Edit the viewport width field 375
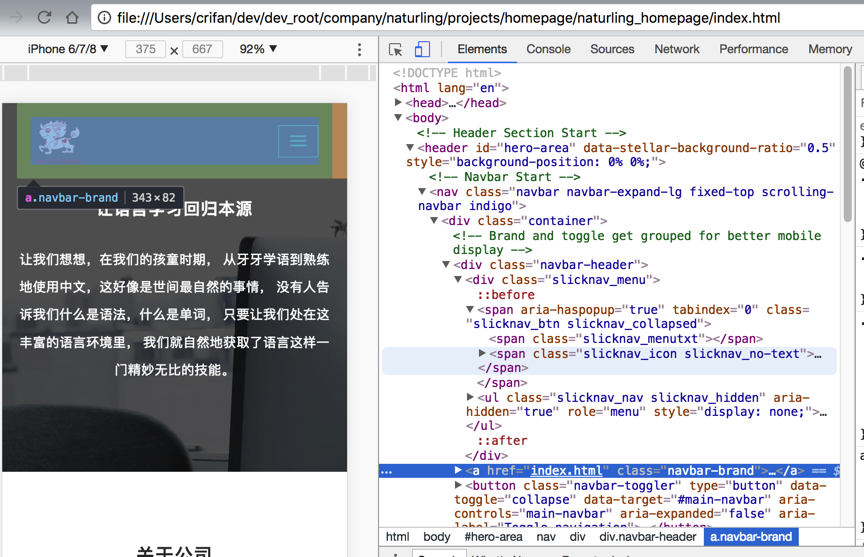The image size is (864, 557). tap(145, 49)
